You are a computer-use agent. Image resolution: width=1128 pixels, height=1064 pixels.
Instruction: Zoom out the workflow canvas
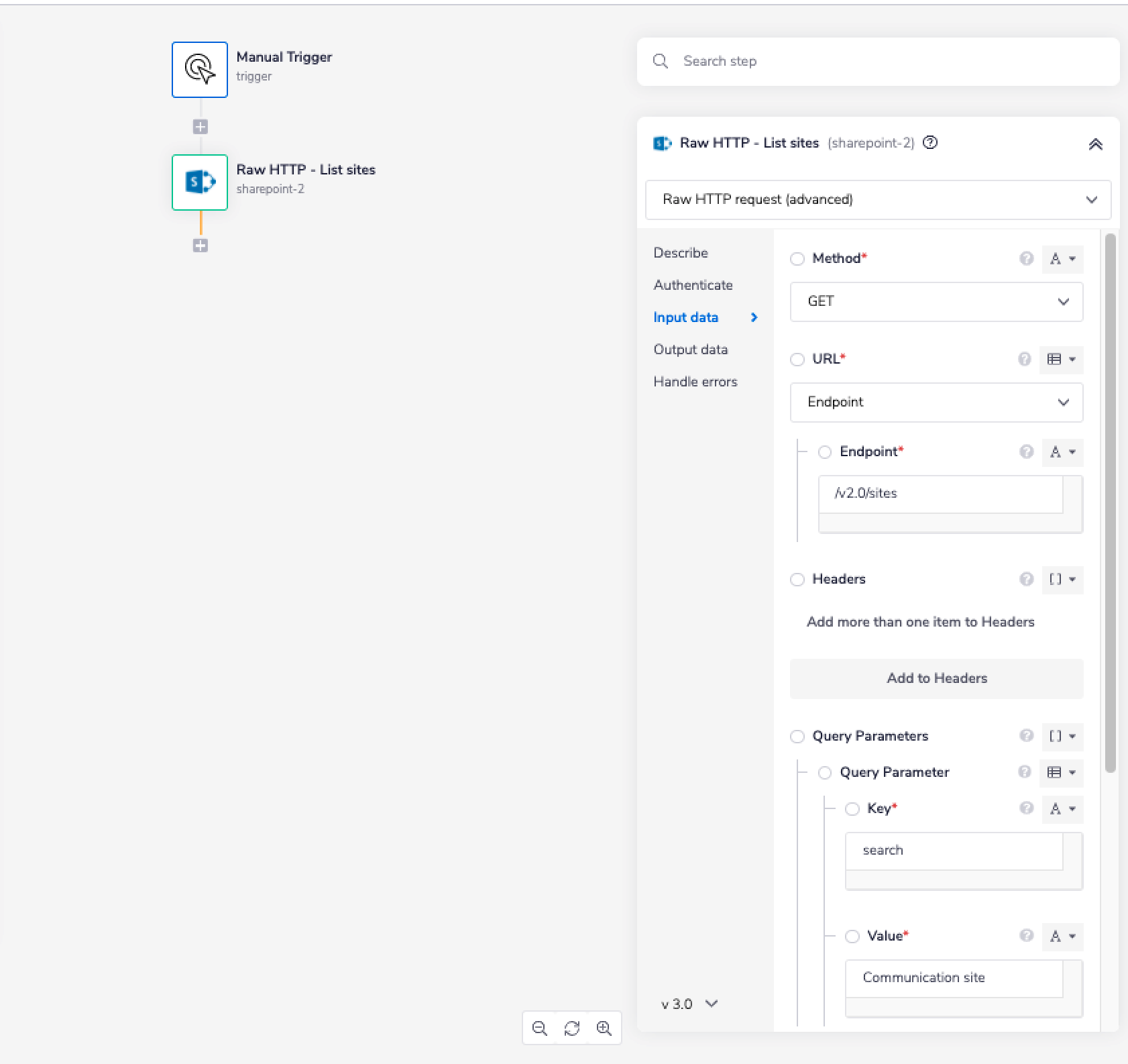tap(539, 1028)
